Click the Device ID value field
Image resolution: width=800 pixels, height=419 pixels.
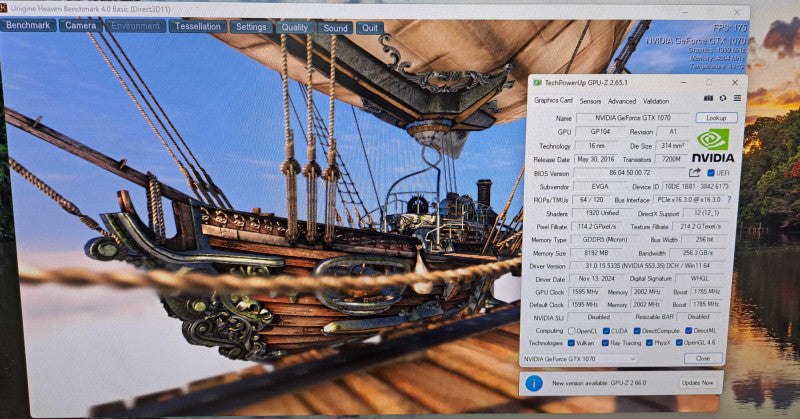(x=697, y=187)
